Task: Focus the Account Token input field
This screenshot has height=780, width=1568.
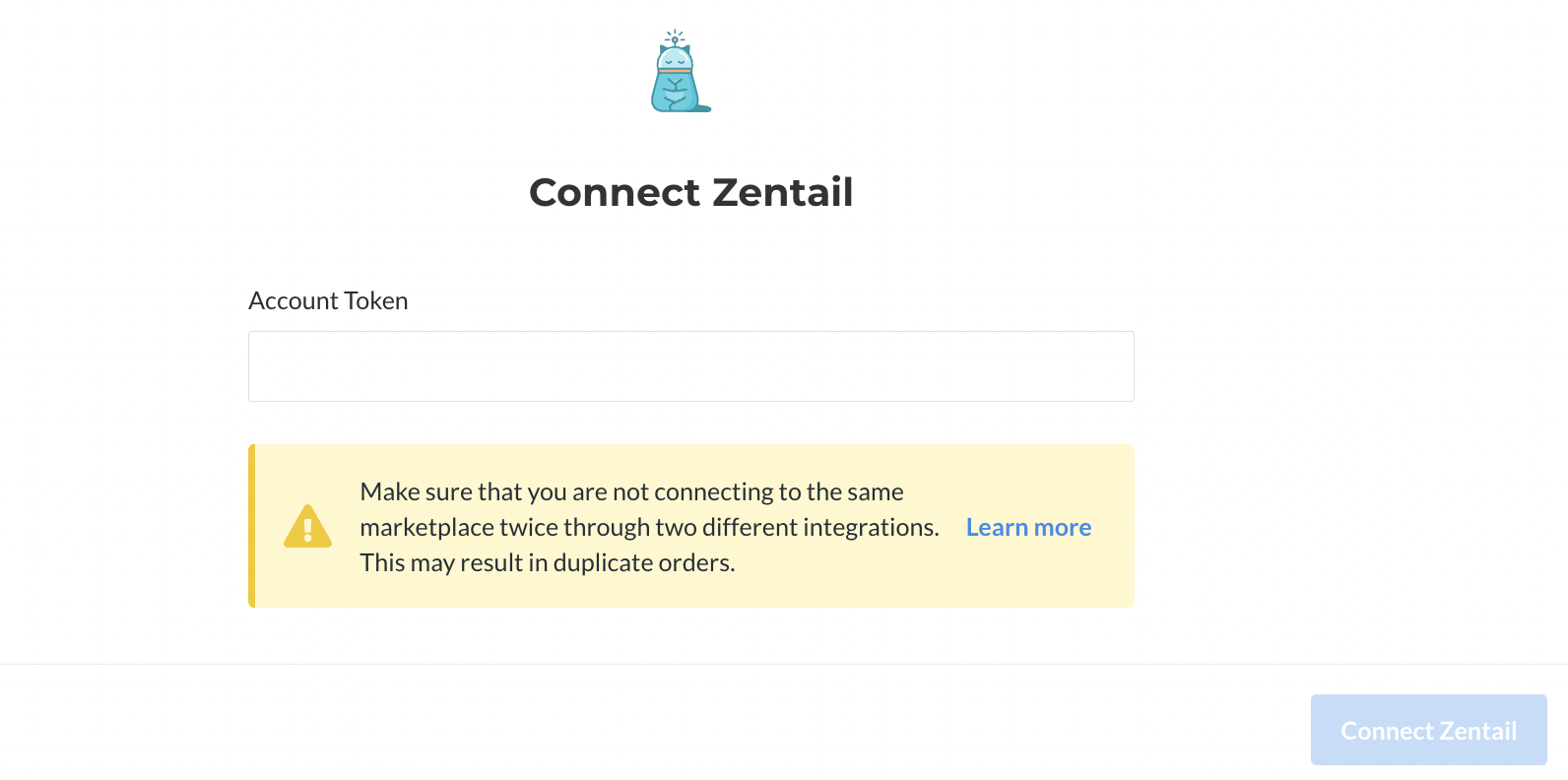Action: (x=691, y=366)
